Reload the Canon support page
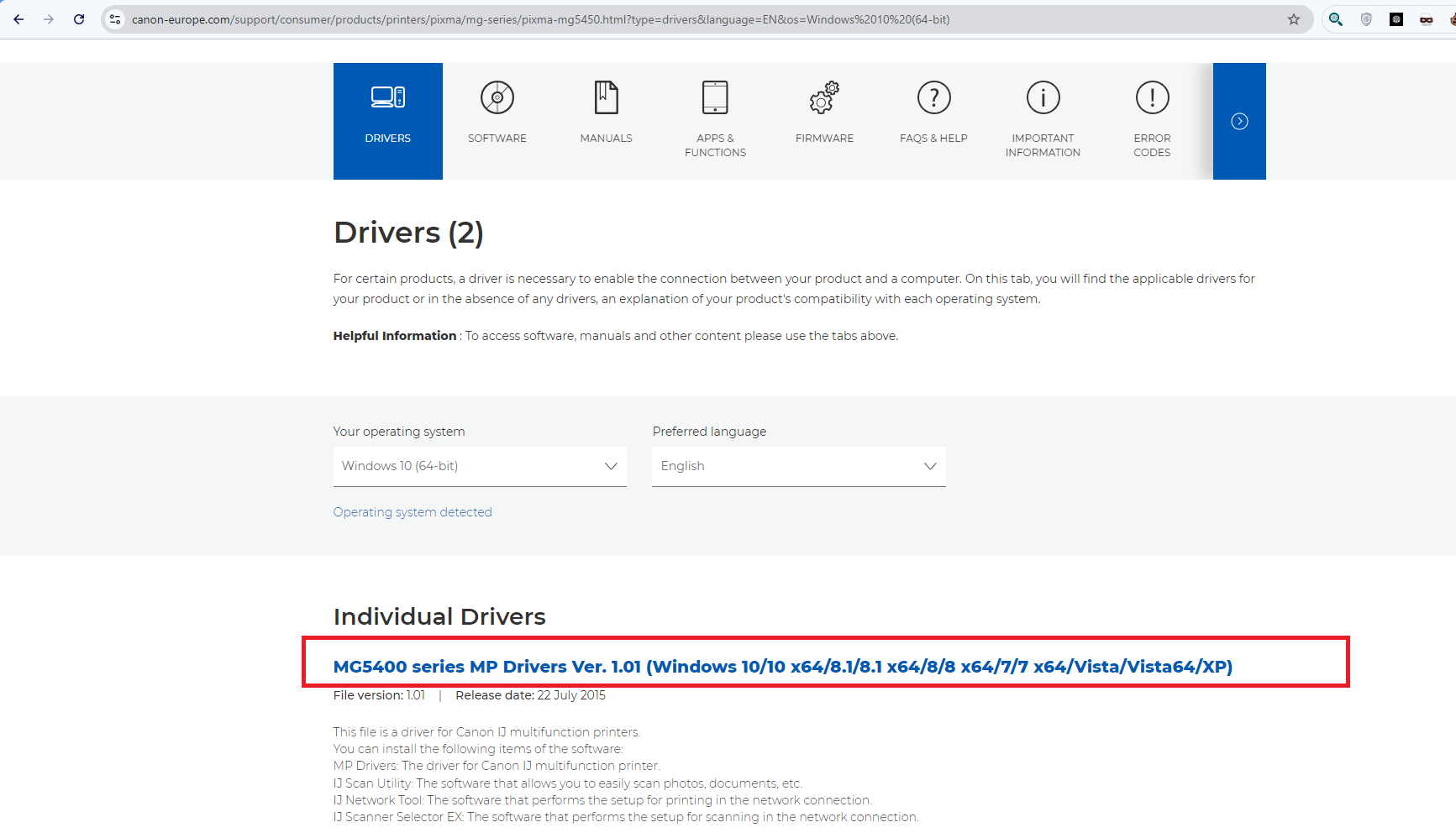This screenshot has width=1456, height=838. coord(79,19)
